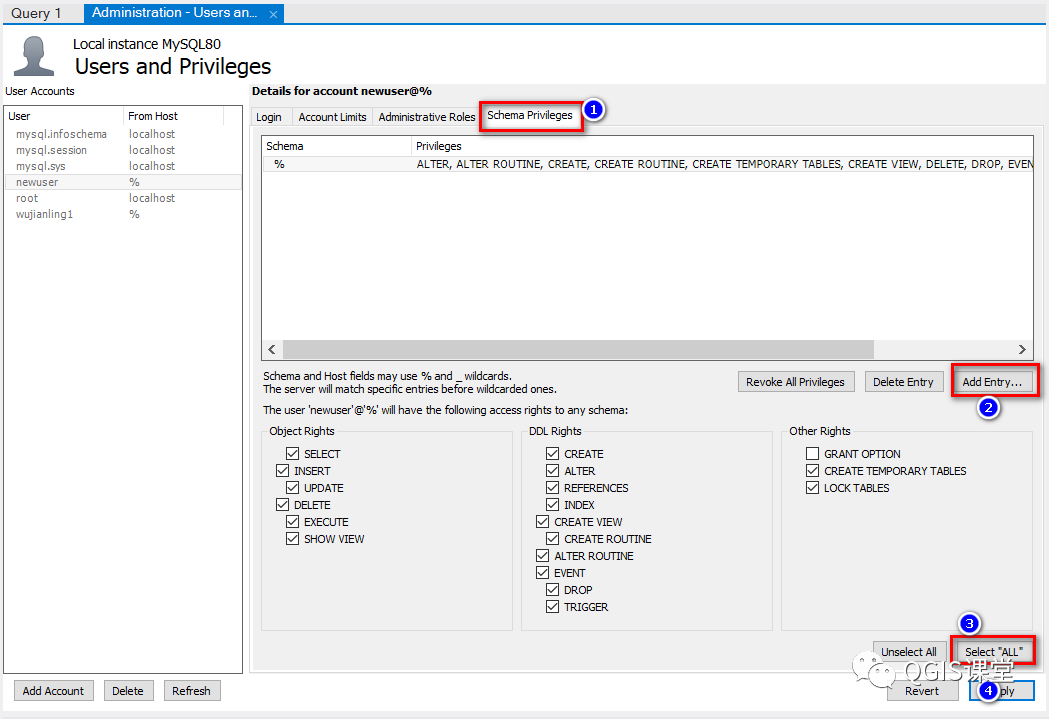Click the schema list right scroll arrow
The height and width of the screenshot is (719, 1049).
[1022, 349]
